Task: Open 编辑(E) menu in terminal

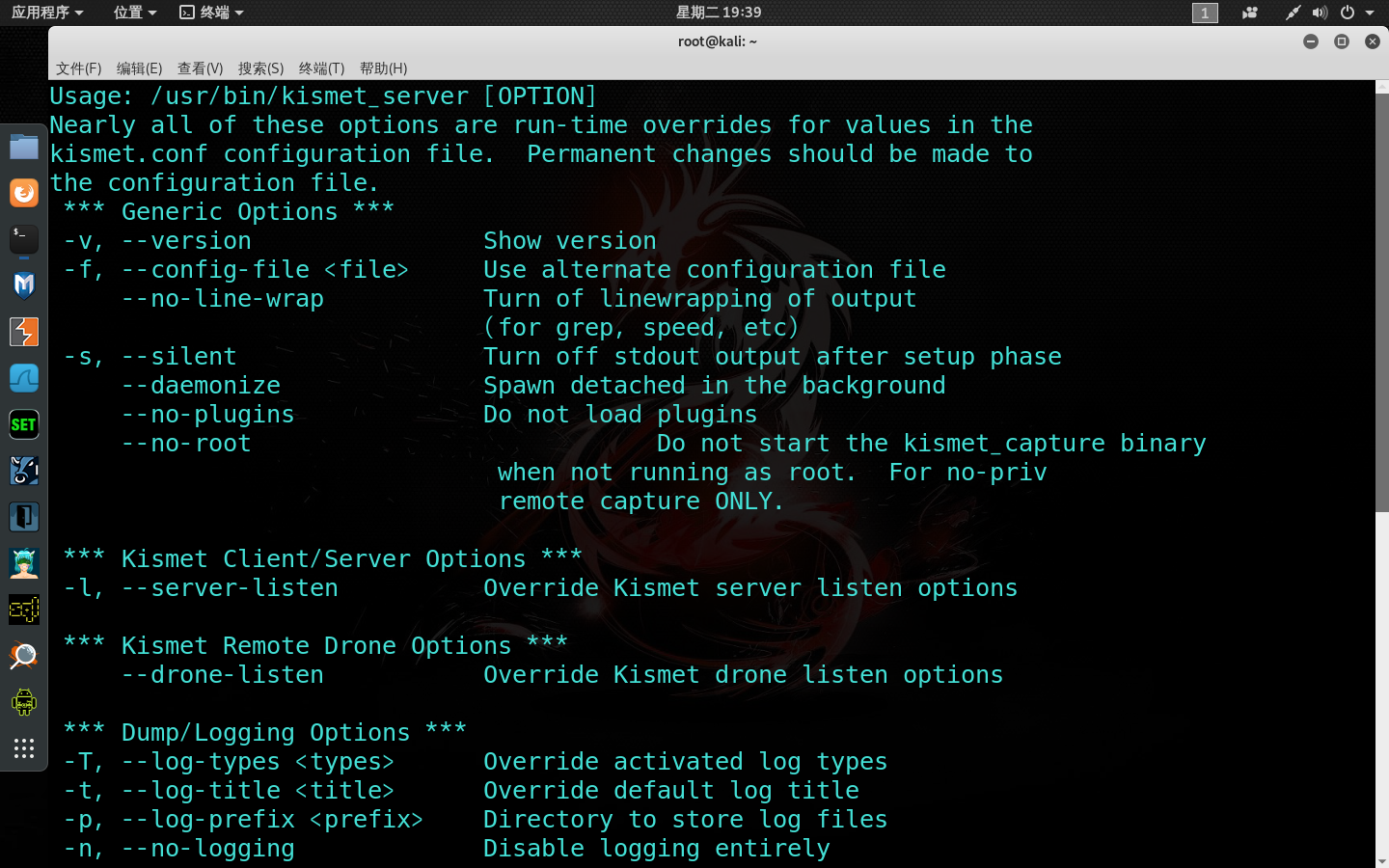Action: click(139, 68)
